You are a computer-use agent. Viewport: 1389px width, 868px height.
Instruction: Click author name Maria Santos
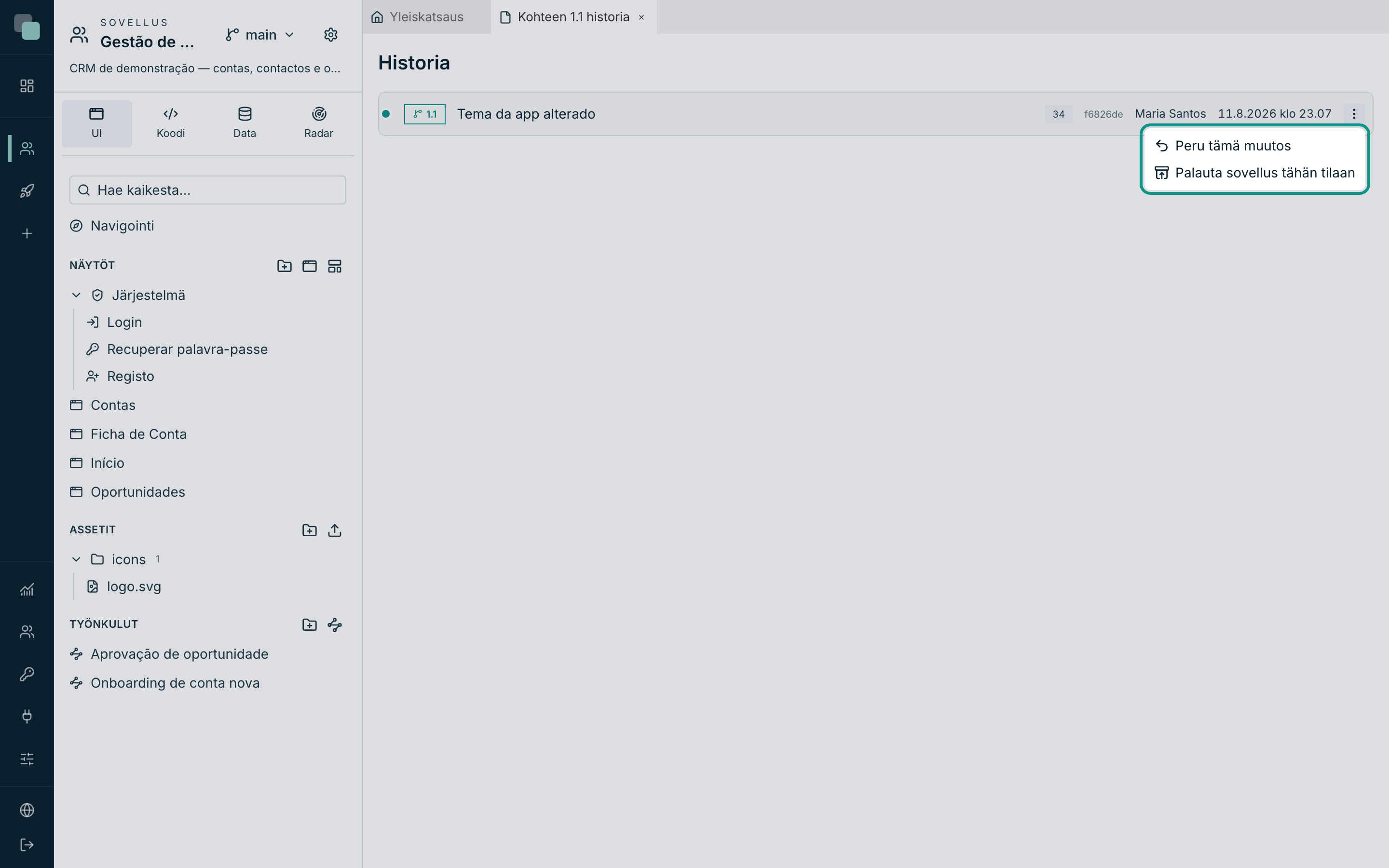[x=1171, y=114]
